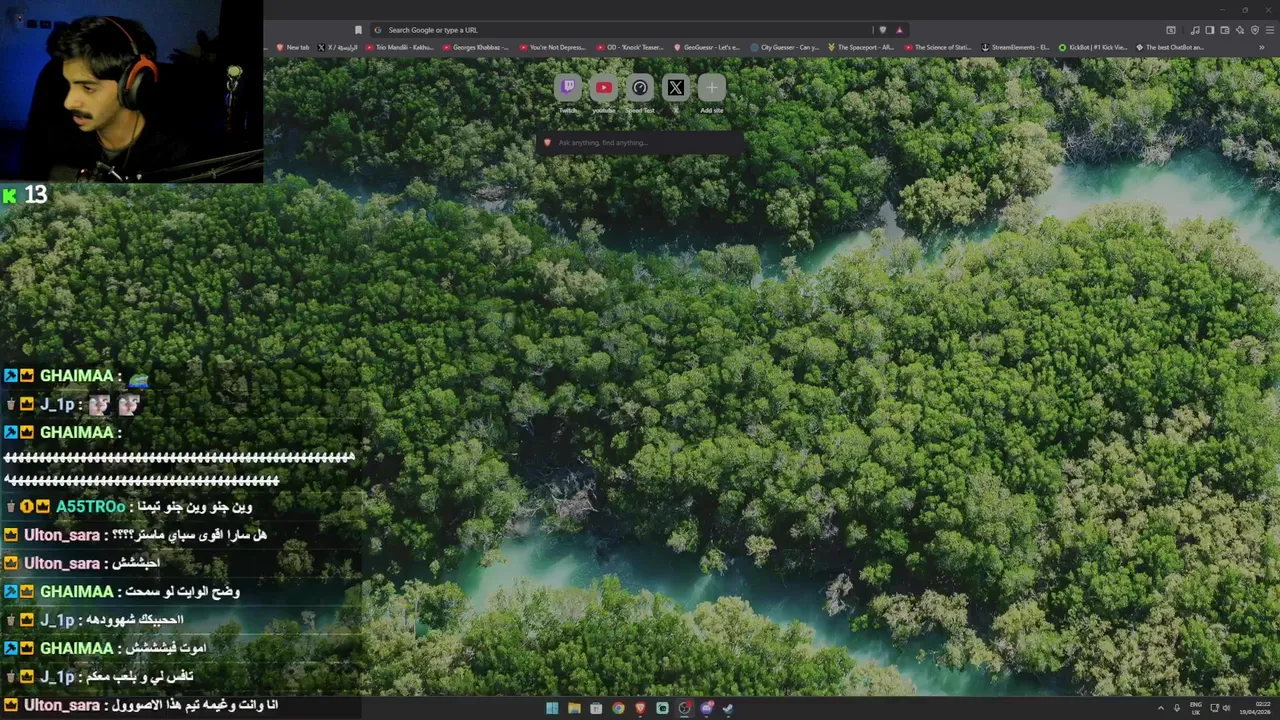
Task: Open OBS Studio from the taskbar
Action: tap(684, 708)
